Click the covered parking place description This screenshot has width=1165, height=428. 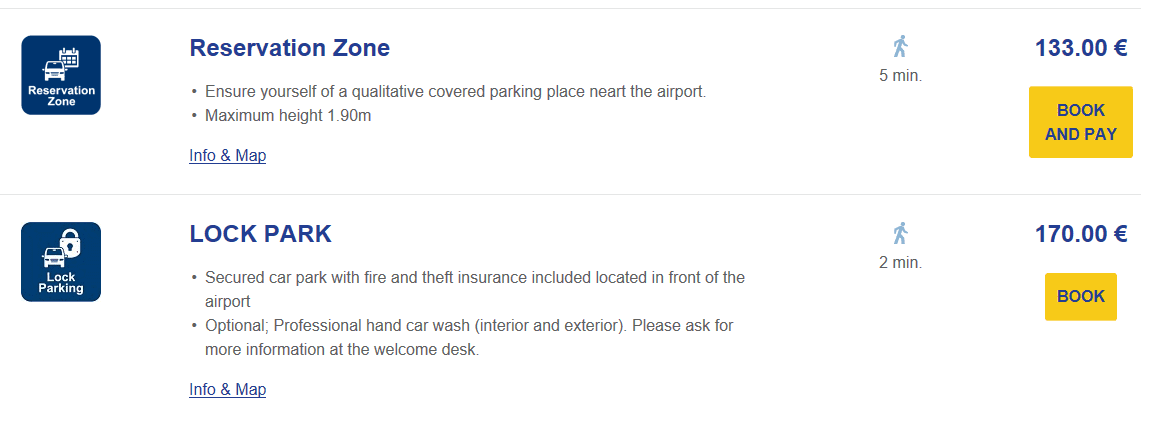coord(455,92)
